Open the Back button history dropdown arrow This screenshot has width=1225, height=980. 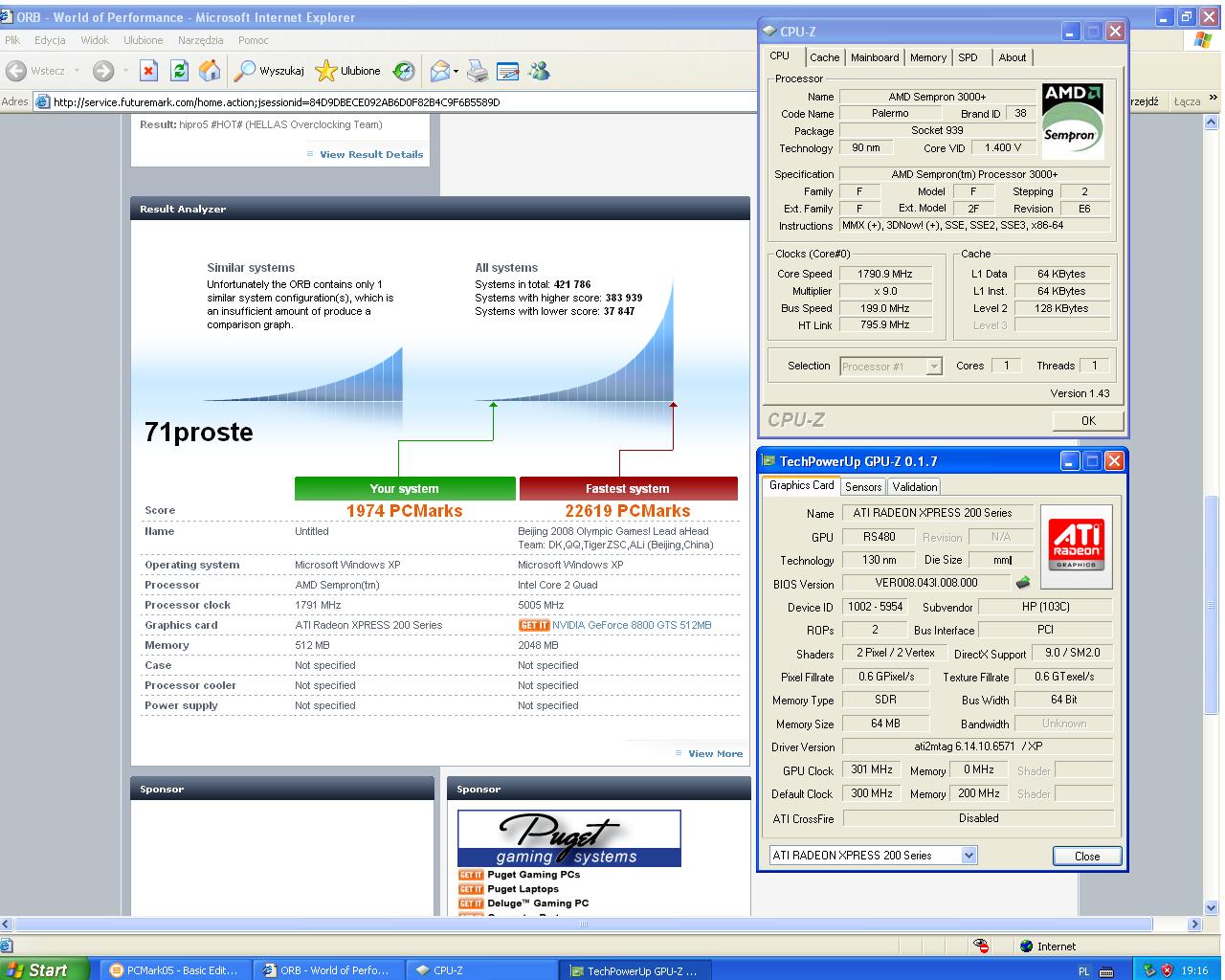click(x=78, y=72)
